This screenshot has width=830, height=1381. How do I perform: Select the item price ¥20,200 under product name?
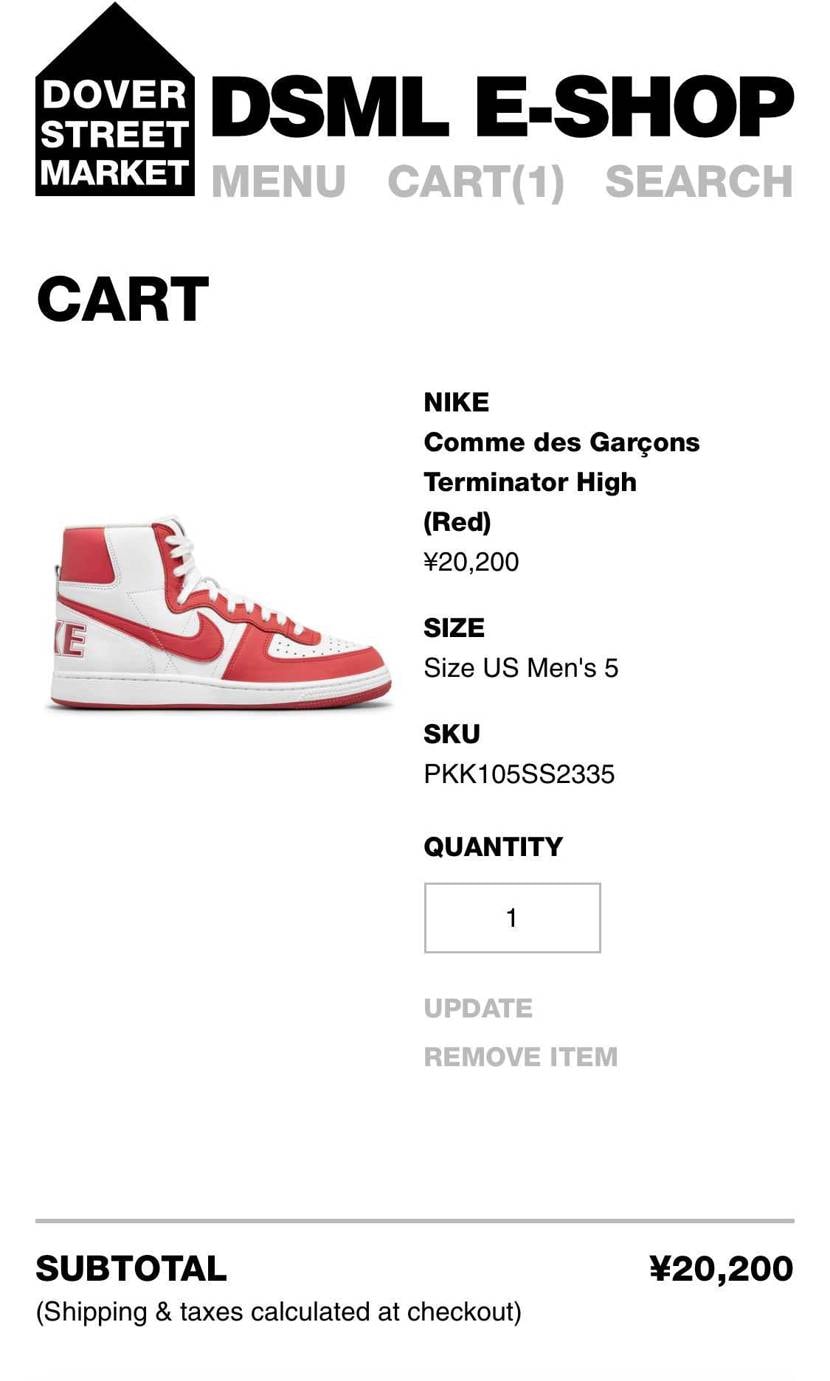pos(471,562)
